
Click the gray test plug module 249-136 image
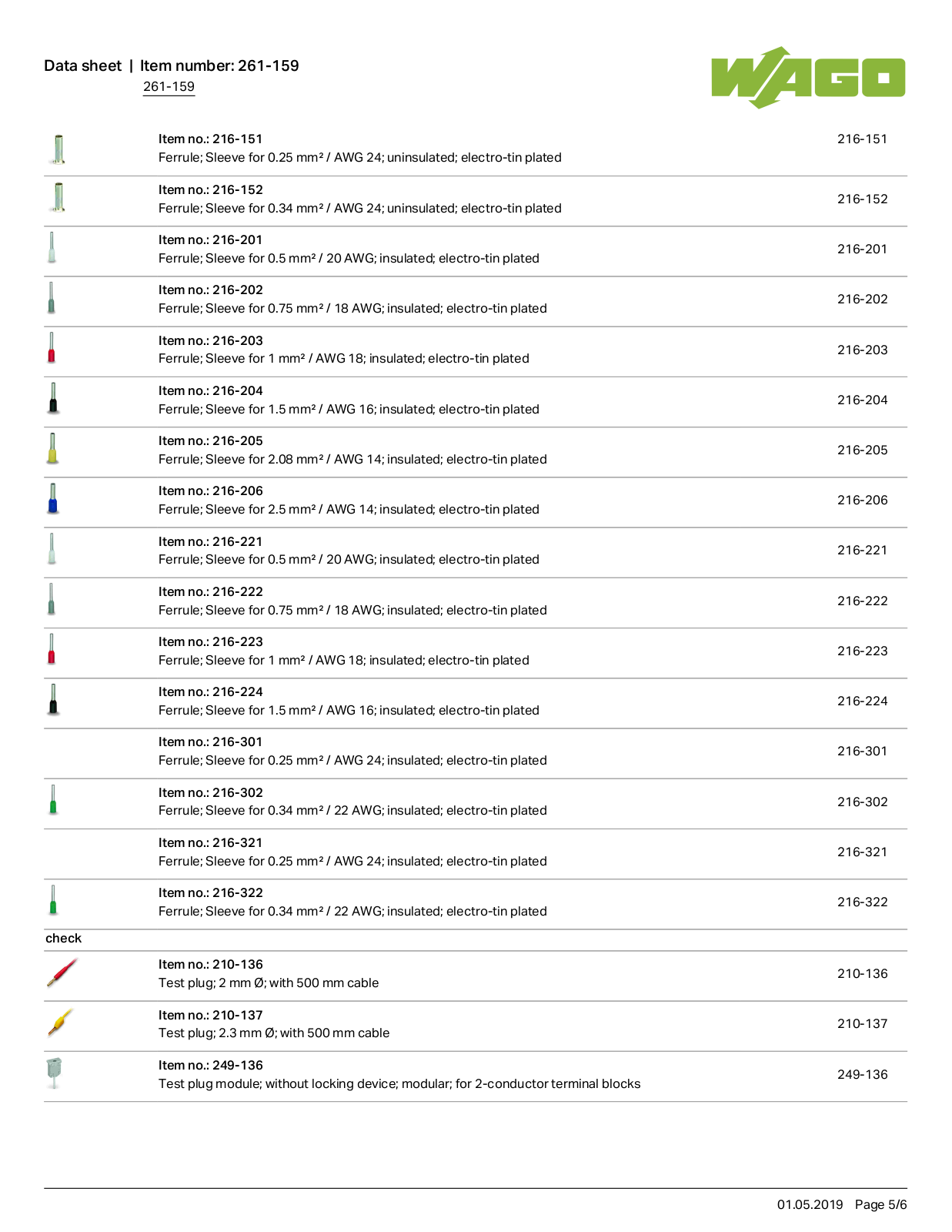coord(54,1073)
